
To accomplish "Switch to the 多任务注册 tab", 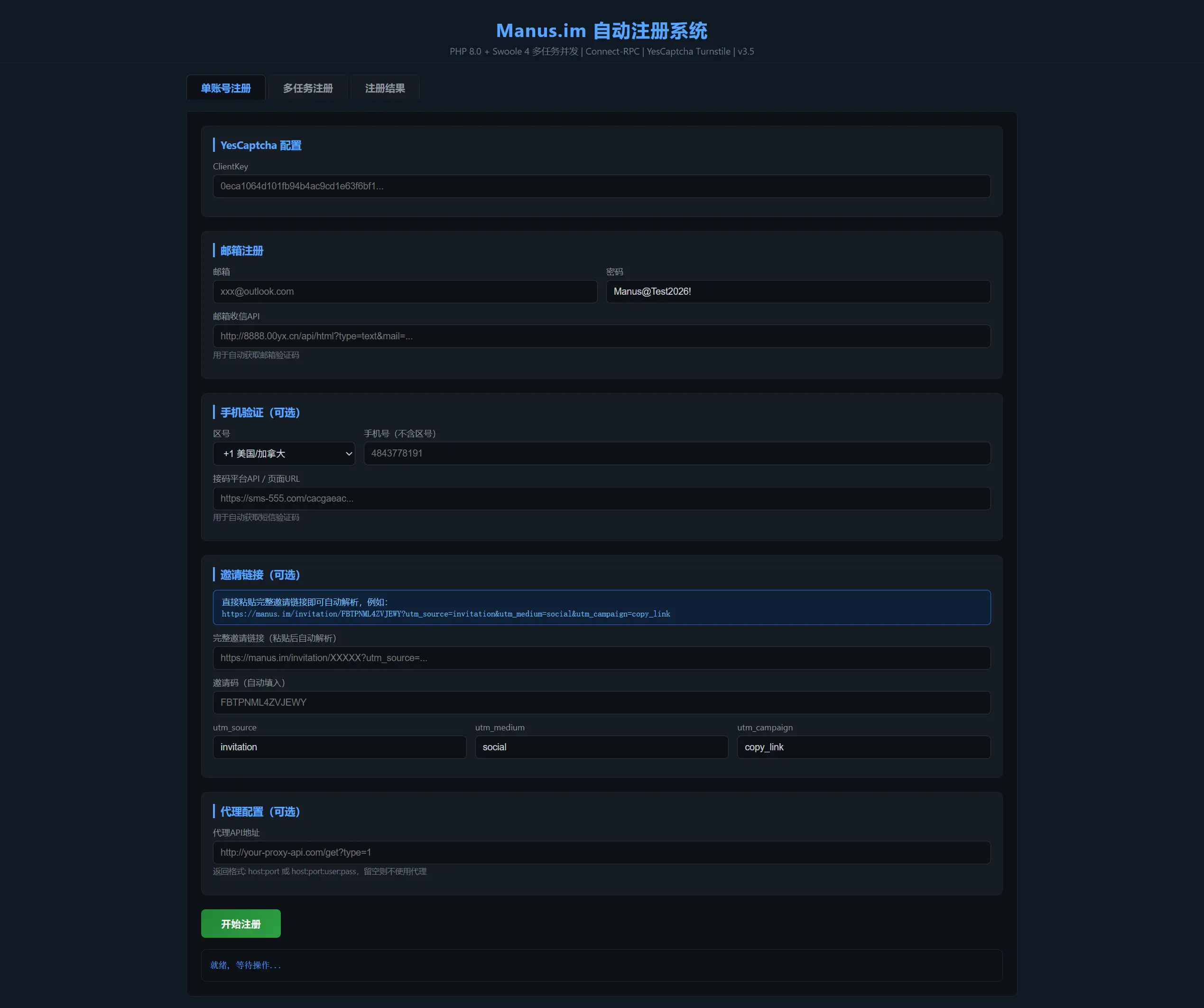I will point(307,87).
